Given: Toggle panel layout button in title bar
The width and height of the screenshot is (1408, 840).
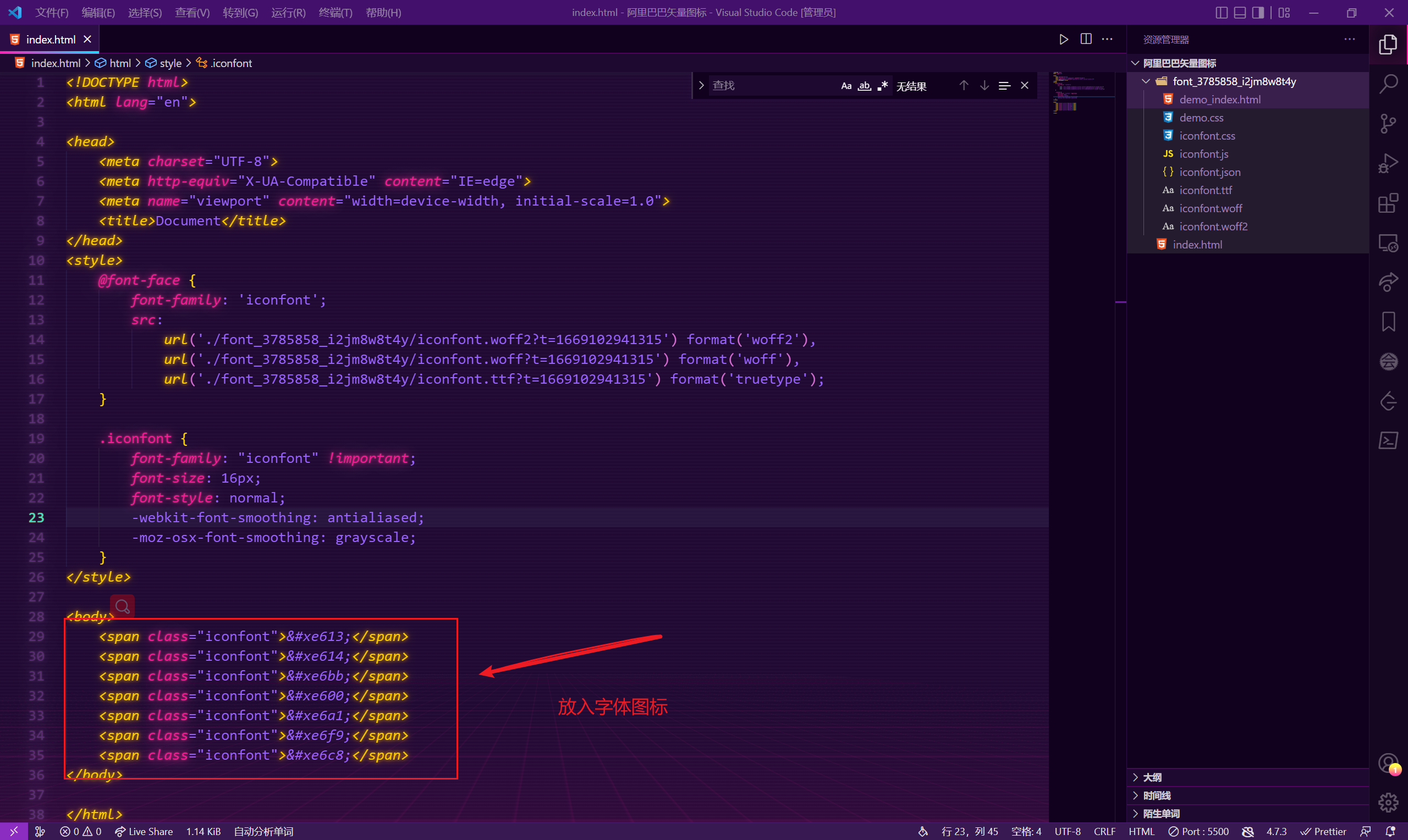Looking at the screenshot, I should coord(1239,13).
